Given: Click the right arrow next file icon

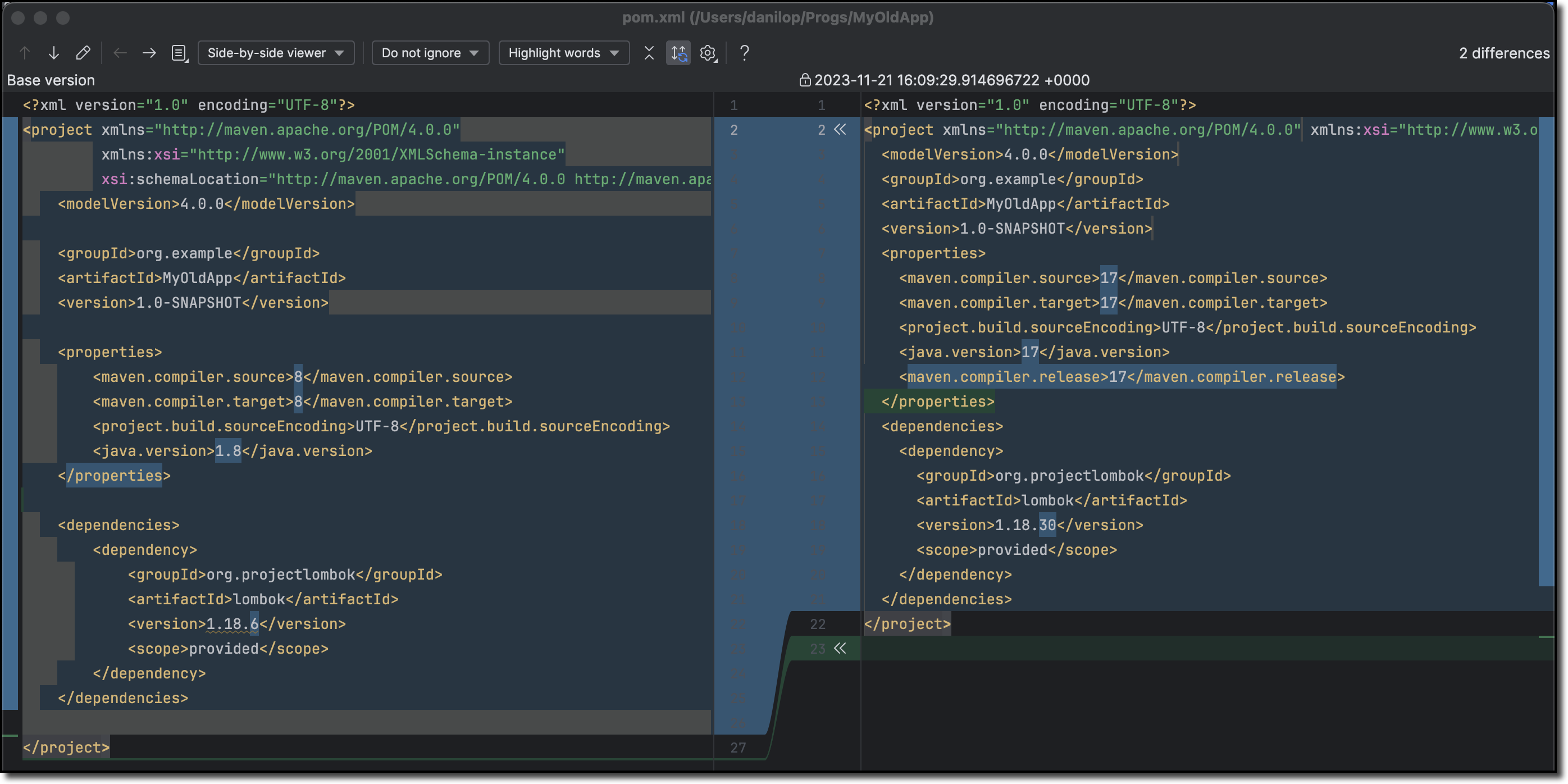Looking at the screenshot, I should click(149, 53).
